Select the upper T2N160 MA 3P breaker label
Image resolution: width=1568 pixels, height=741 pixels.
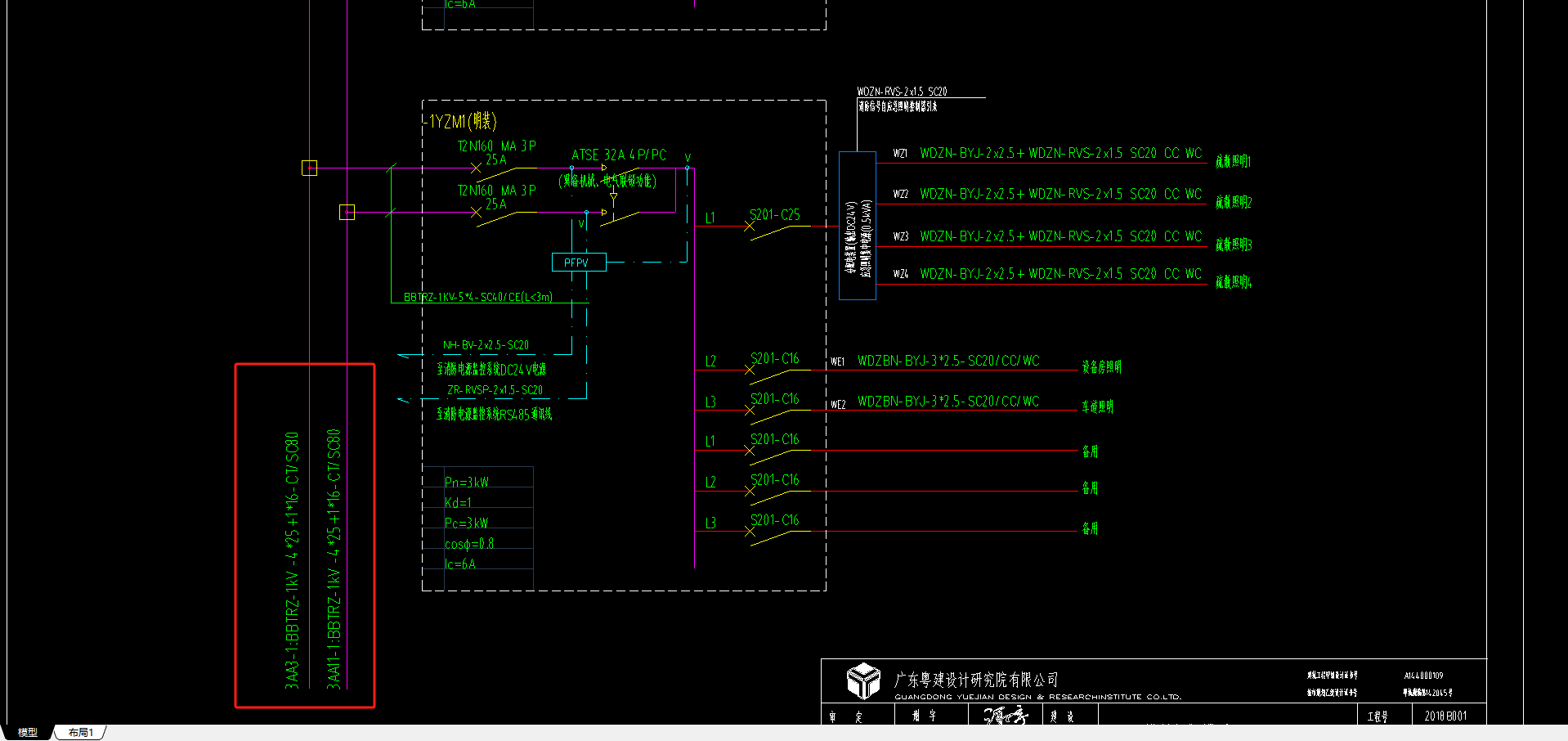click(x=496, y=146)
